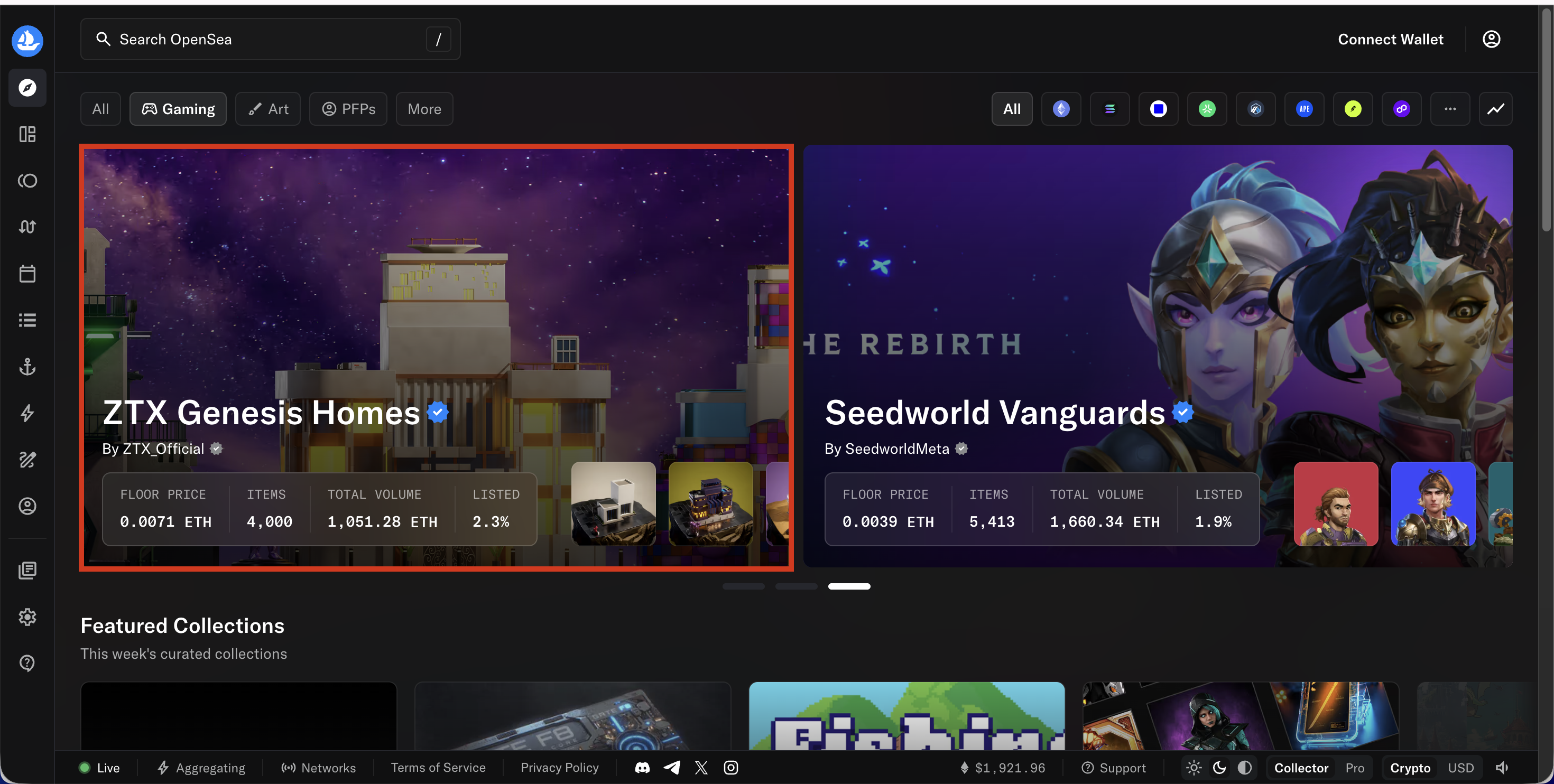This screenshot has height=784, width=1554.
Task: Select the Art category tab
Action: click(x=268, y=108)
